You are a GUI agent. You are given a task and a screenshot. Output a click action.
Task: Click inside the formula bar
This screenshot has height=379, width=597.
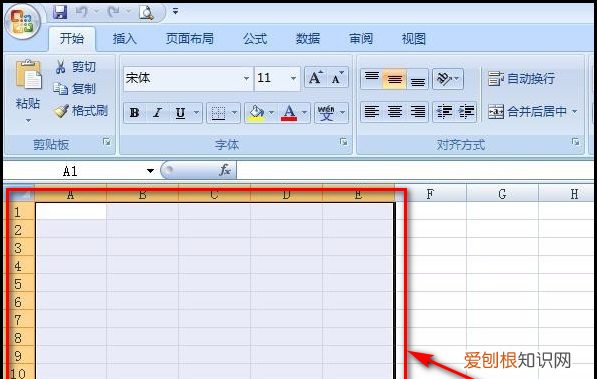point(415,170)
